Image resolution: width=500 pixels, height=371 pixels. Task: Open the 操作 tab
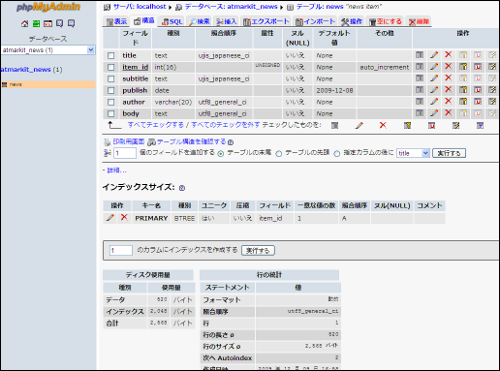[352, 22]
